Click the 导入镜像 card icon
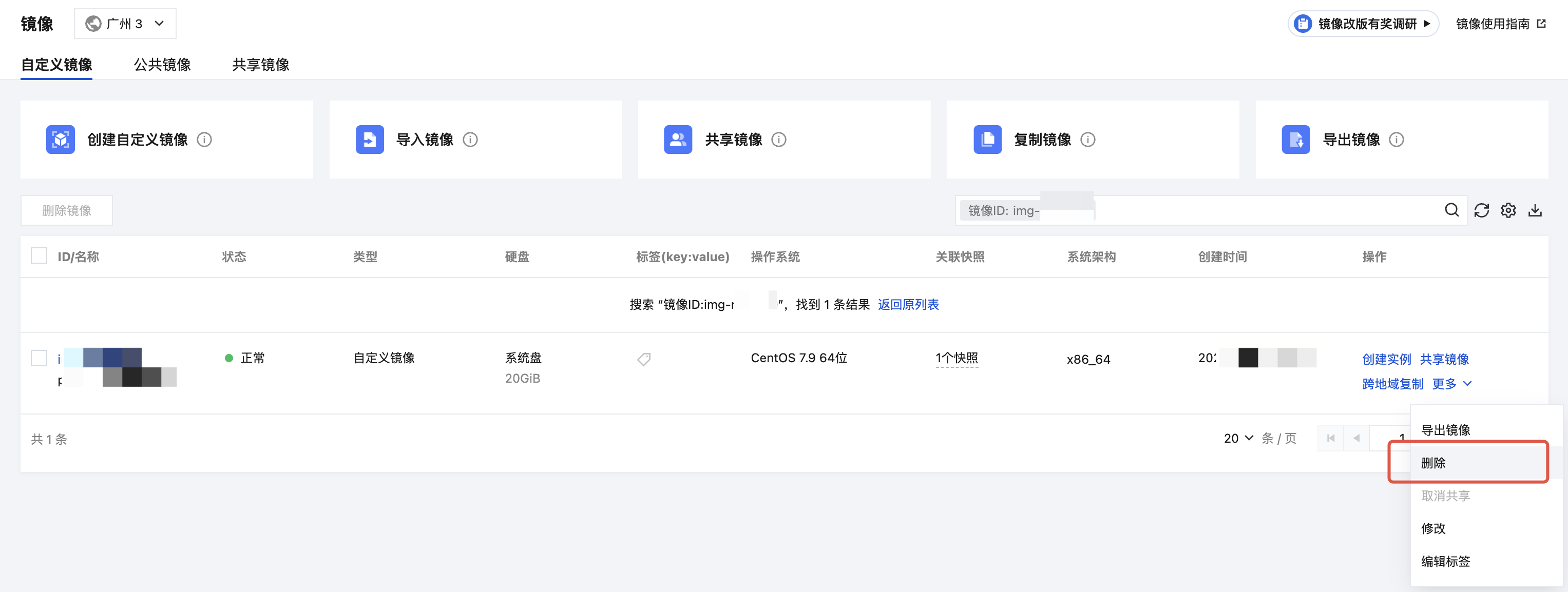The height and width of the screenshot is (592, 1568). (370, 140)
